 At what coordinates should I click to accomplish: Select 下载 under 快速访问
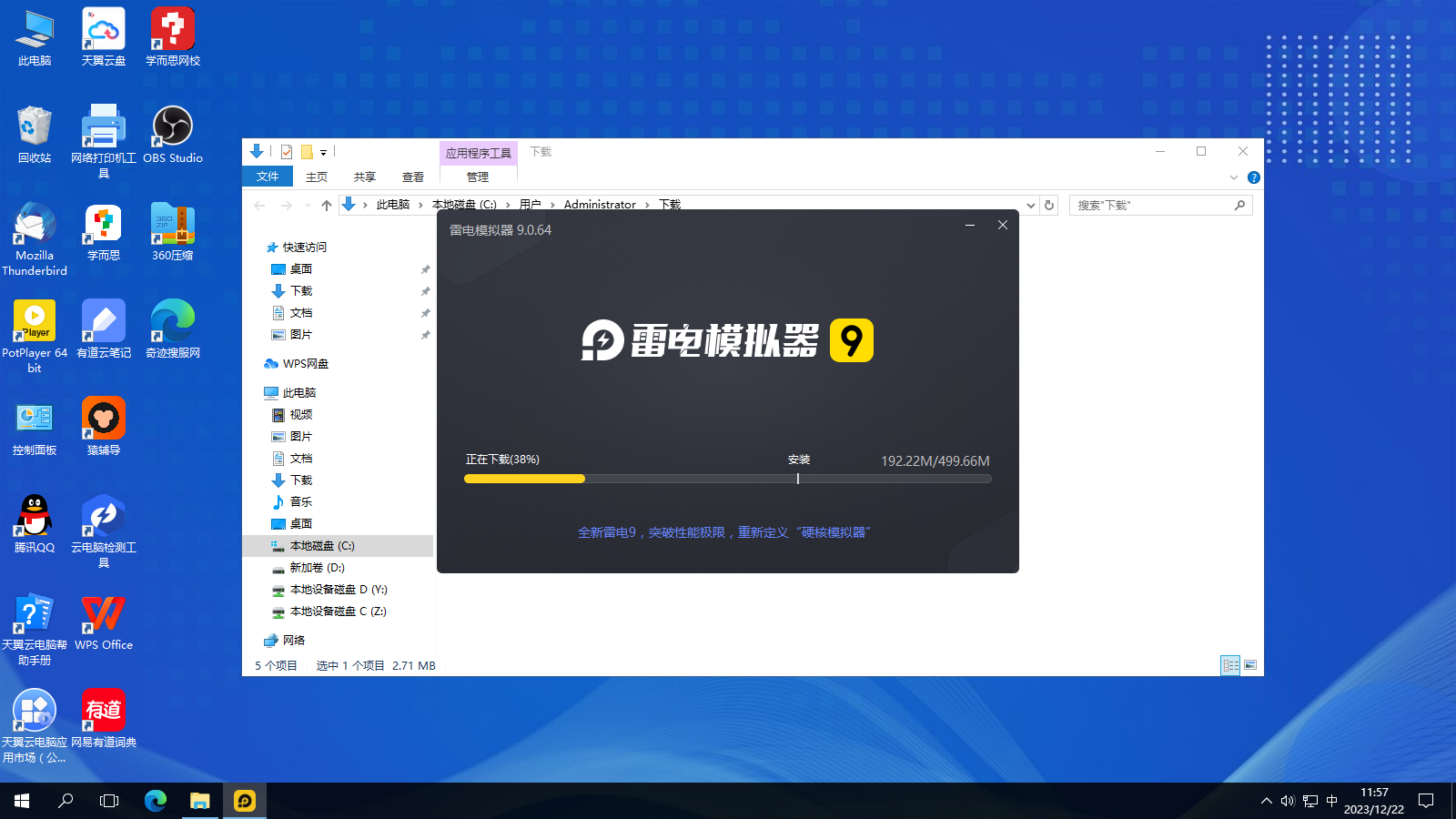tap(301, 291)
